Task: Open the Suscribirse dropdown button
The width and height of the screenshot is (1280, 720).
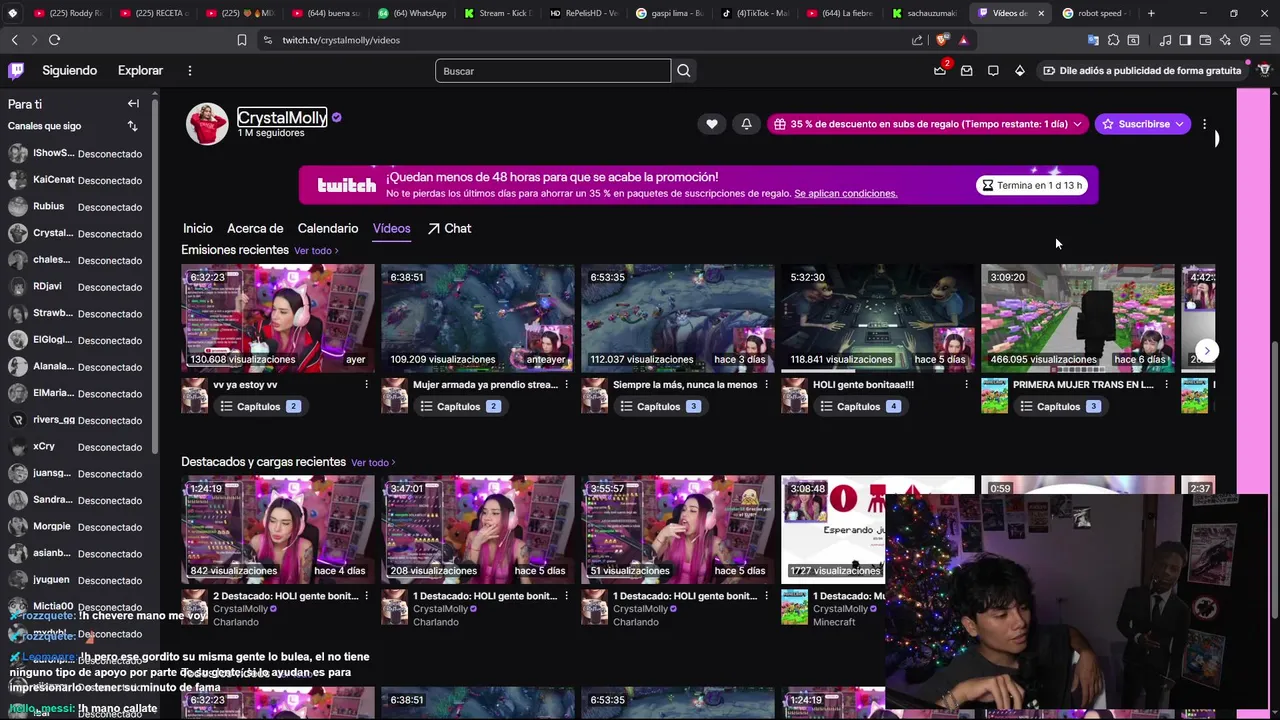Action: (1142, 124)
